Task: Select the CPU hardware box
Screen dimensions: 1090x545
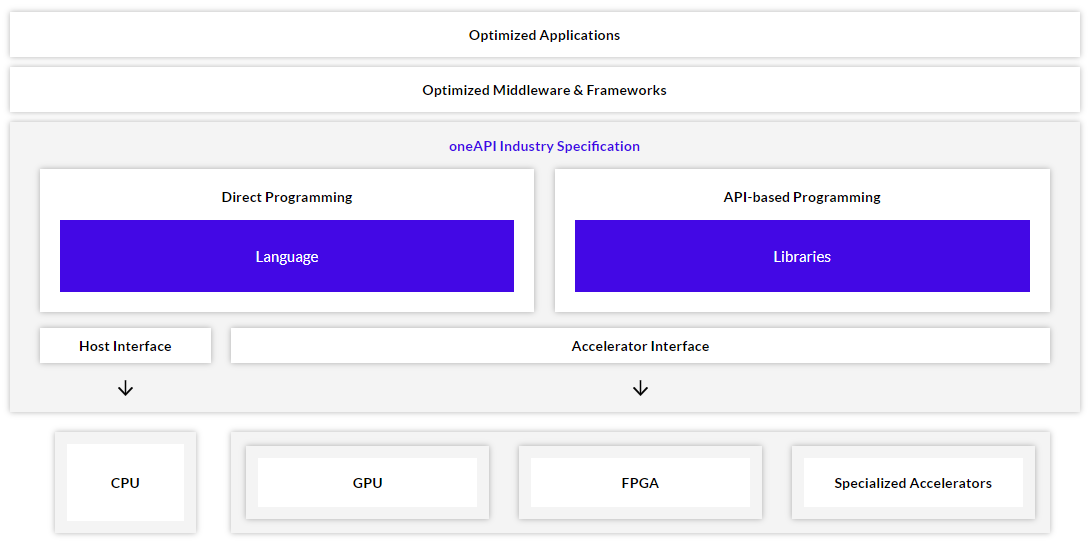Action: tap(125, 483)
